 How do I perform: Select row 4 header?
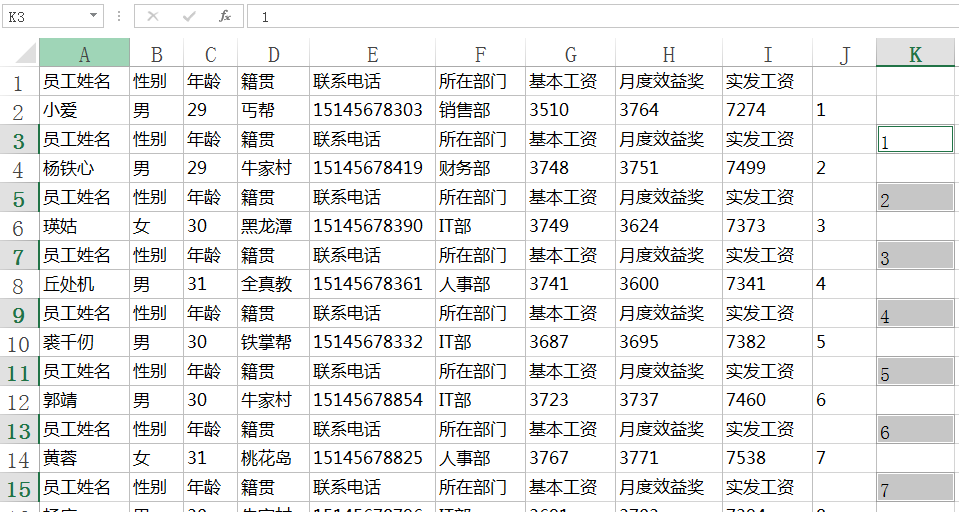(x=20, y=168)
